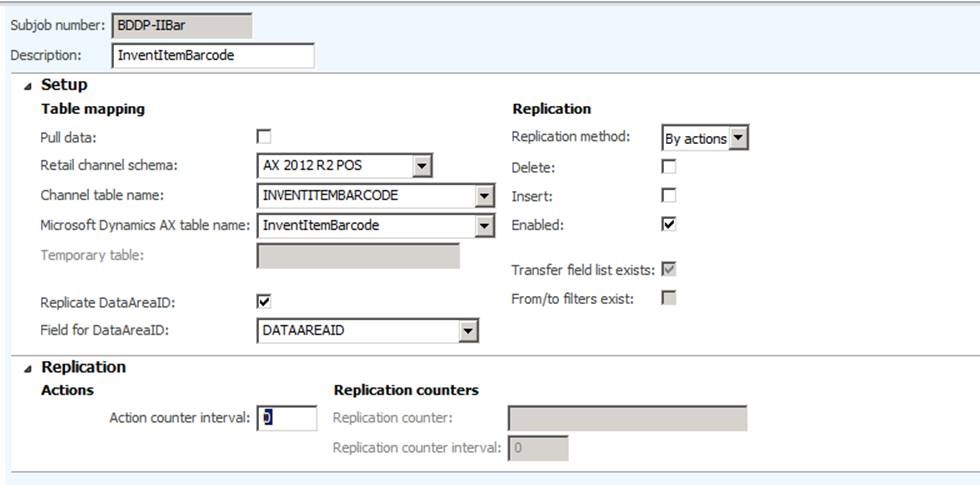Screen dimensions: 980x485
Task: Click the Description text field
Action: coord(212,56)
